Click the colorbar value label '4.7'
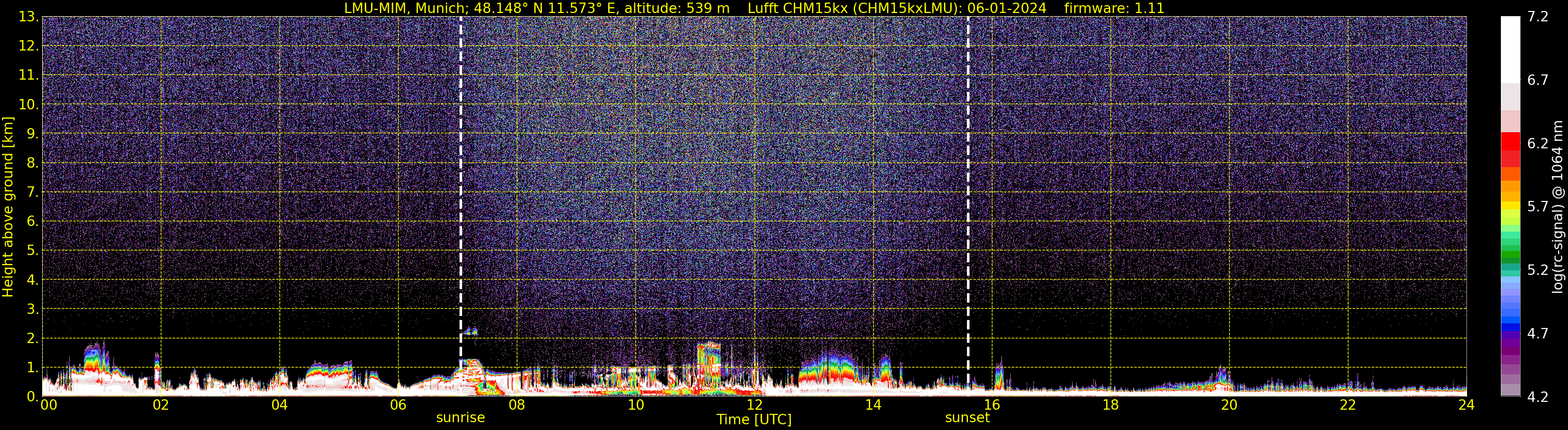The height and width of the screenshot is (430, 1568). click(1538, 333)
